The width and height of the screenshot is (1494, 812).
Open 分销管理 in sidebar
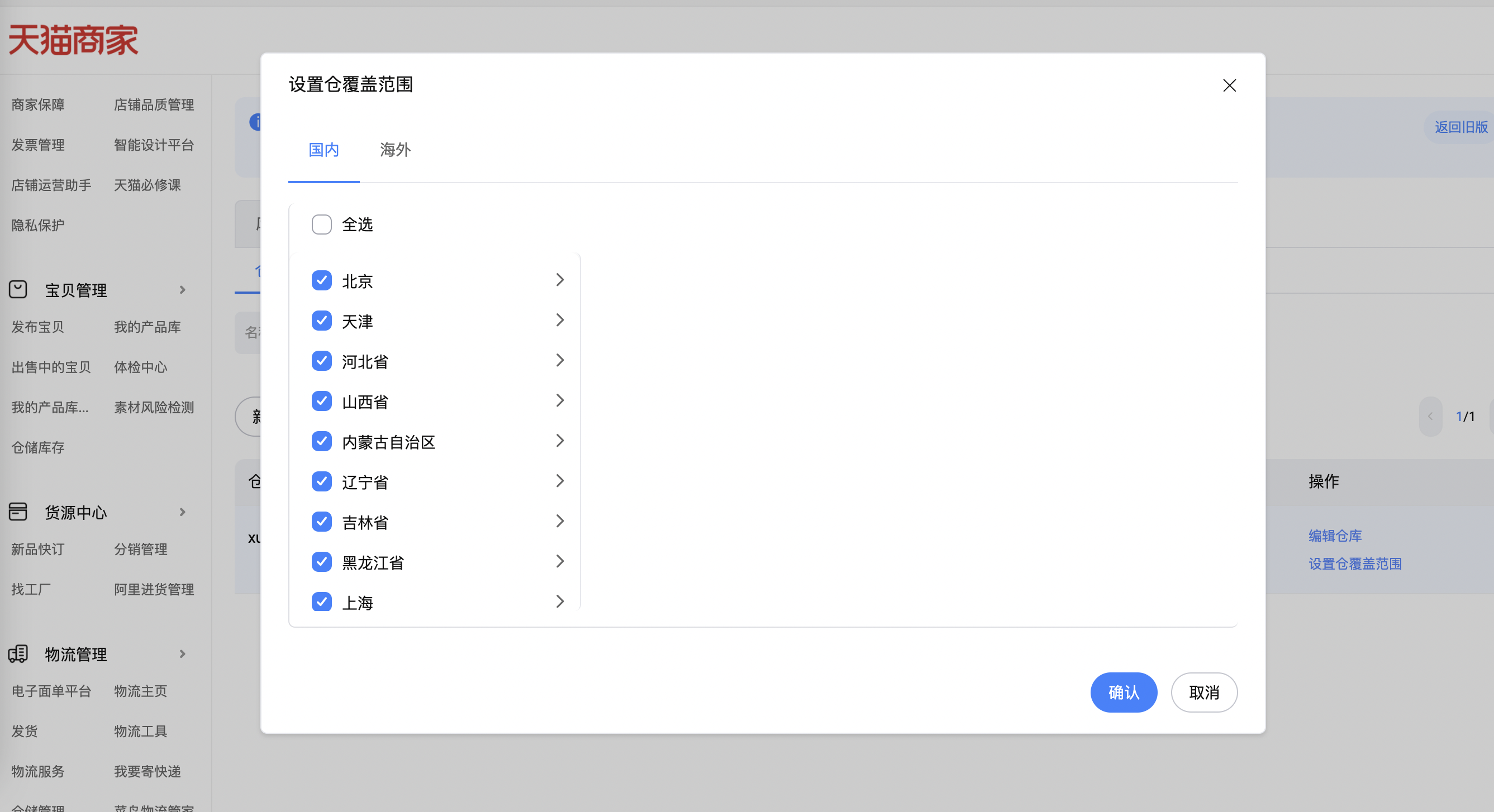pos(140,549)
